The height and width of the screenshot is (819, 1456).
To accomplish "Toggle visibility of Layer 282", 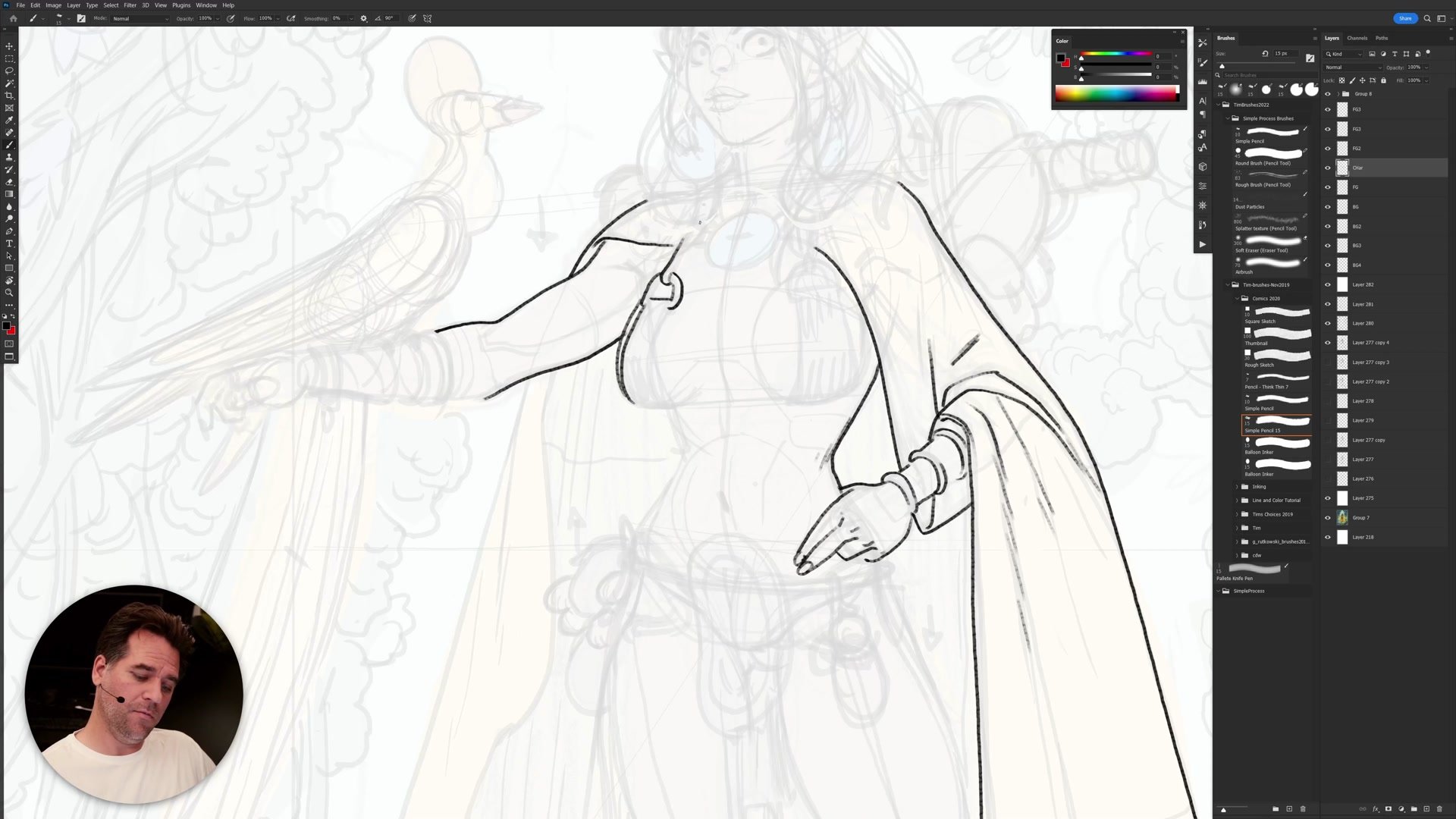I will (1327, 284).
